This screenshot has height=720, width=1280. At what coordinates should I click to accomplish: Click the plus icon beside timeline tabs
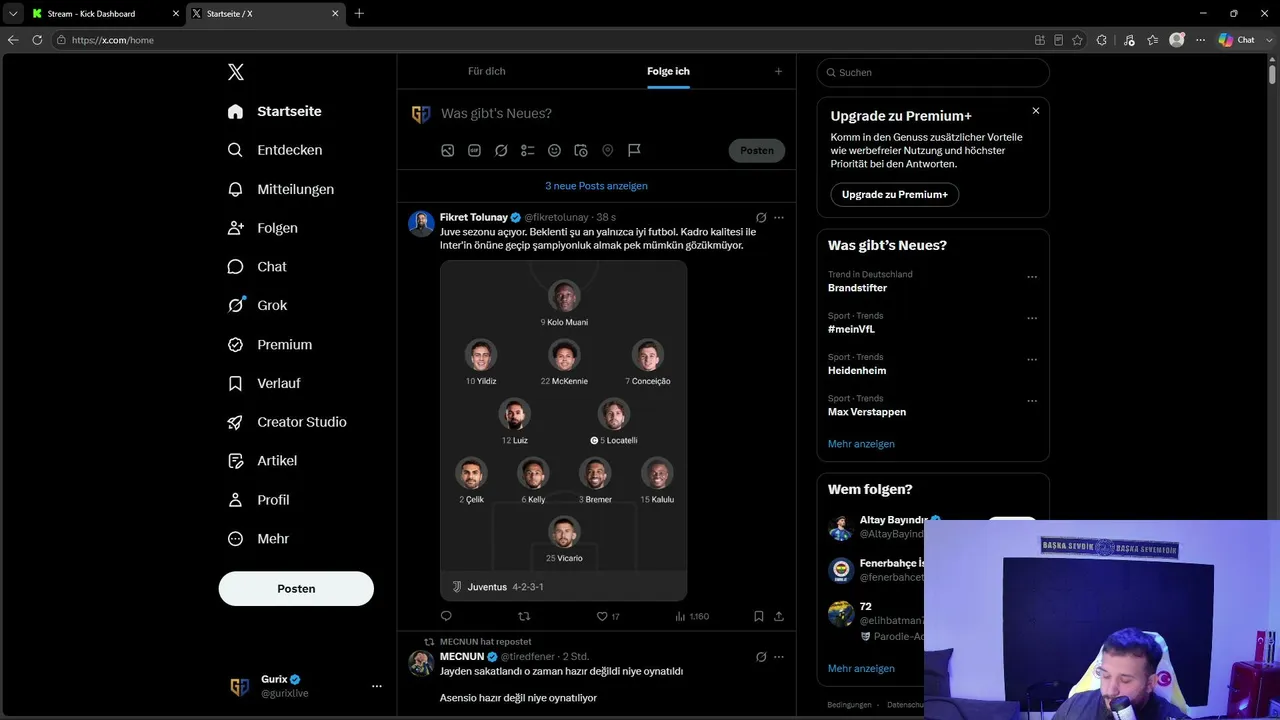pos(778,71)
